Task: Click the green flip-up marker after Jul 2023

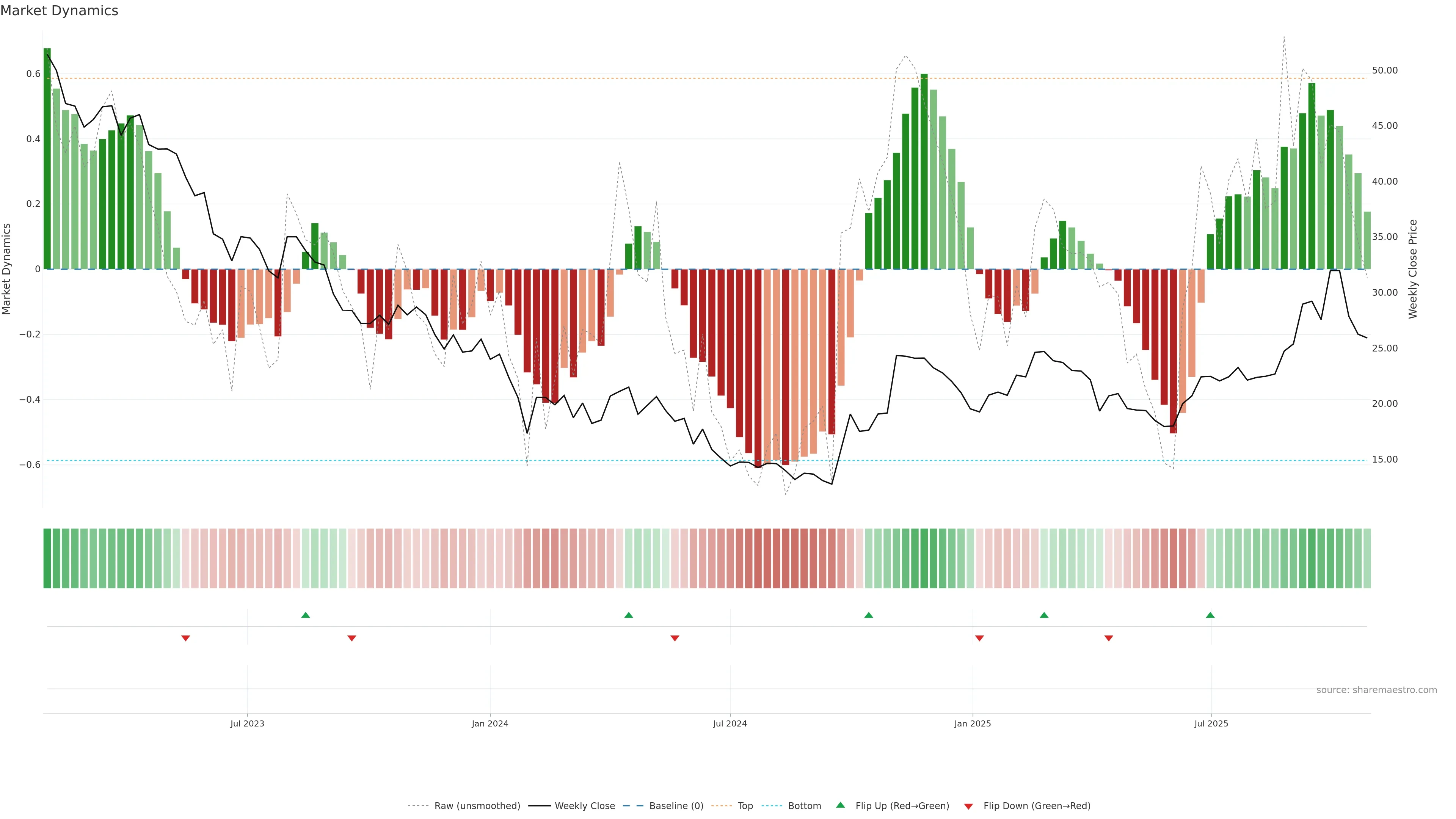Action: click(x=306, y=615)
